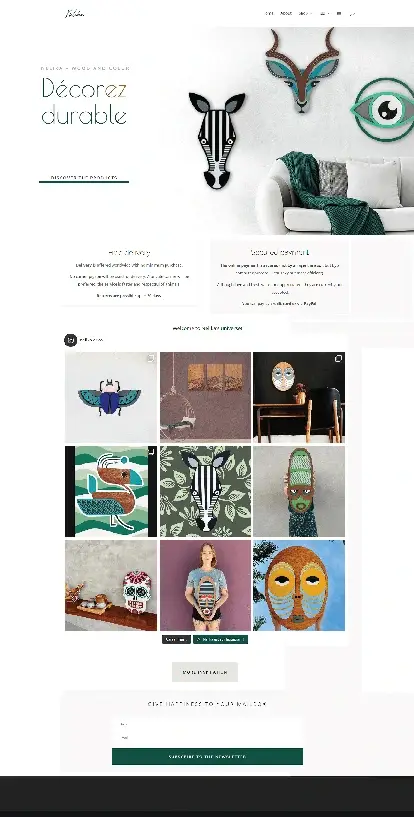
Task: Open the Instagram profile avatar above the gallery
Action: pyautogui.click(x=70, y=340)
